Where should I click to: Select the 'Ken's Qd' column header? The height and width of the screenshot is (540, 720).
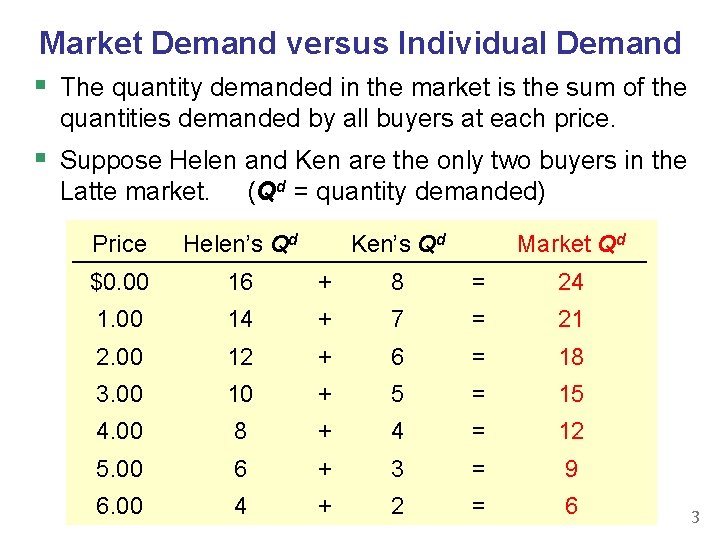coord(398,243)
